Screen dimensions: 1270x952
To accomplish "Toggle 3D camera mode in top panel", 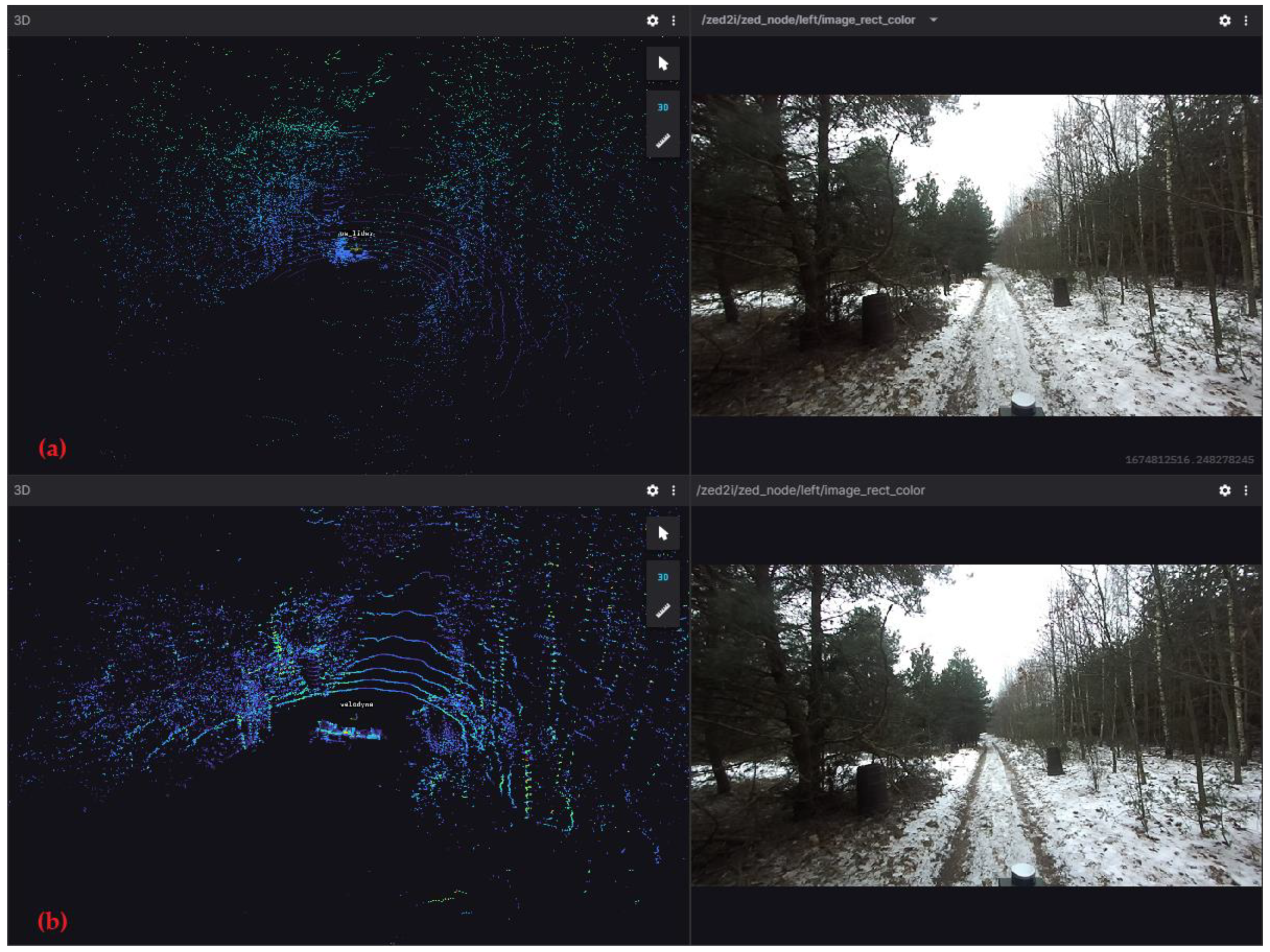I will tap(663, 107).
